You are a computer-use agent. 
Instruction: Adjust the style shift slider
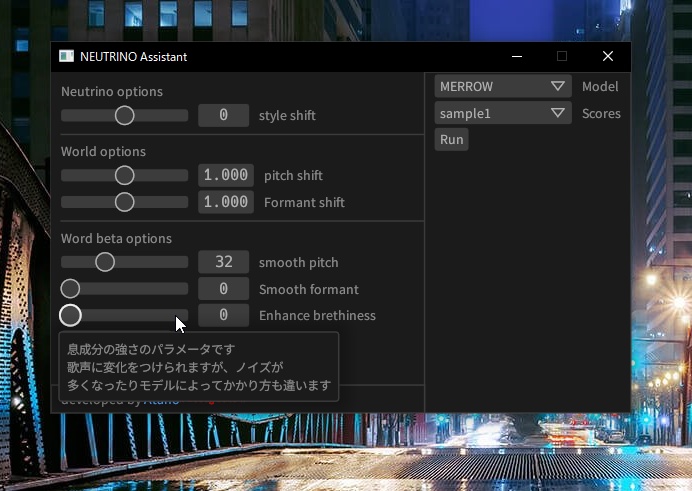pos(124,115)
